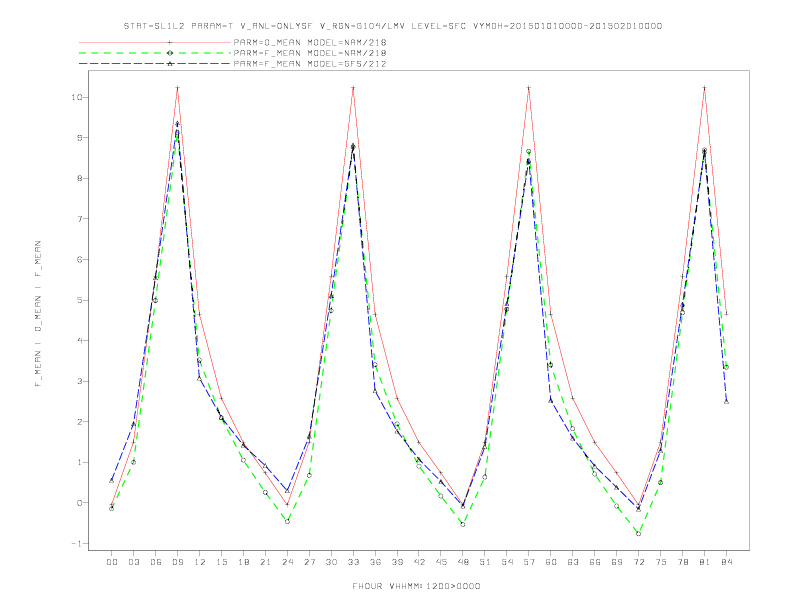The width and height of the screenshot is (792, 612).
Task: Select legend entry PARM=O_MEAN MODEL=NAM/218
Action: point(310,42)
